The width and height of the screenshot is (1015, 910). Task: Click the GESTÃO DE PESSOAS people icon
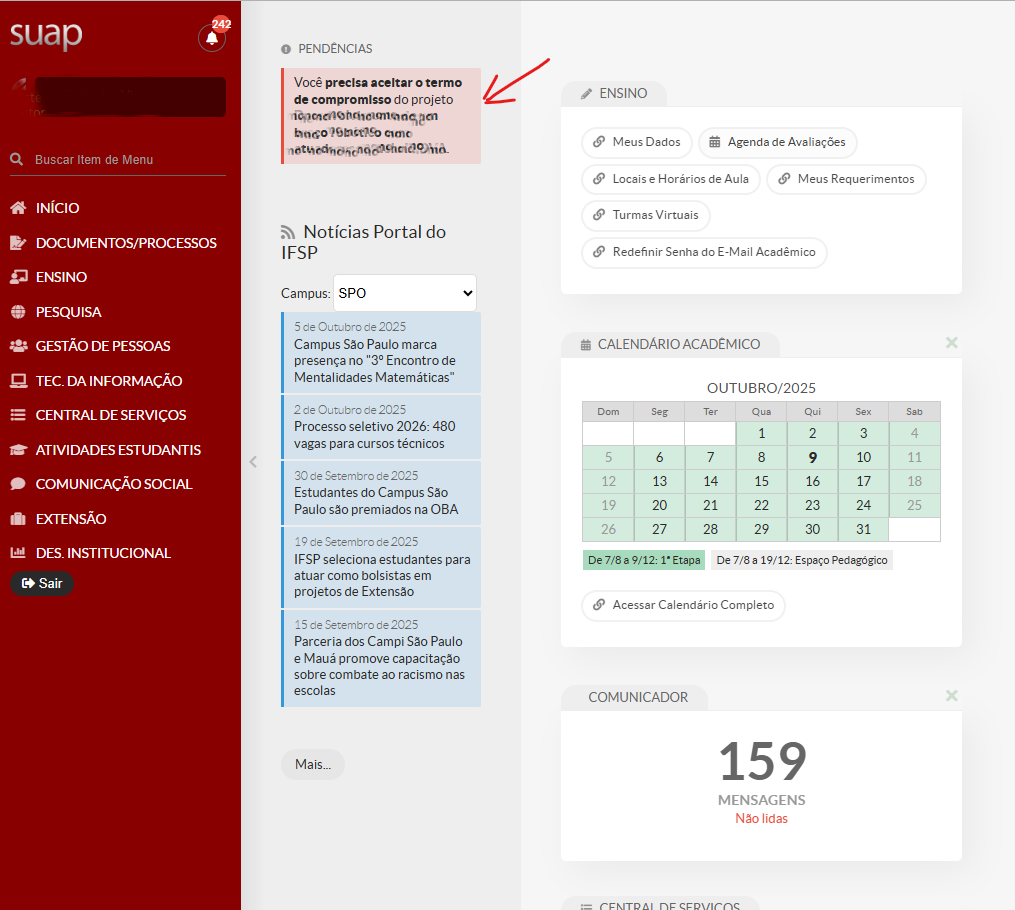point(18,346)
